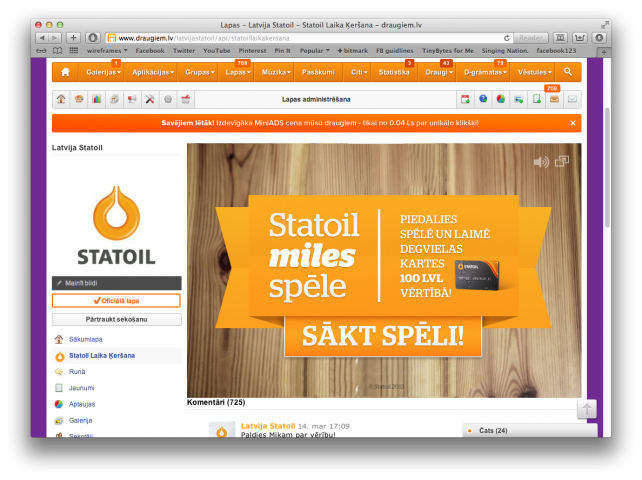Toggle the Oficiālā lapa checkmark button
Image resolution: width=642 pixels, height=480 pixels.
[116, 300]
